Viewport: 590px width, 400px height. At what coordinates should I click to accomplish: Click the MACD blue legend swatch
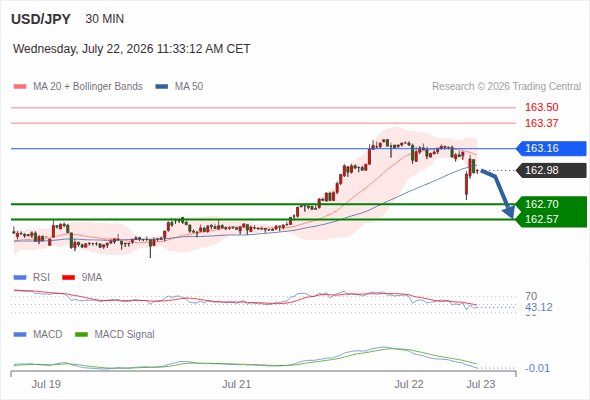tap(20, 335)
